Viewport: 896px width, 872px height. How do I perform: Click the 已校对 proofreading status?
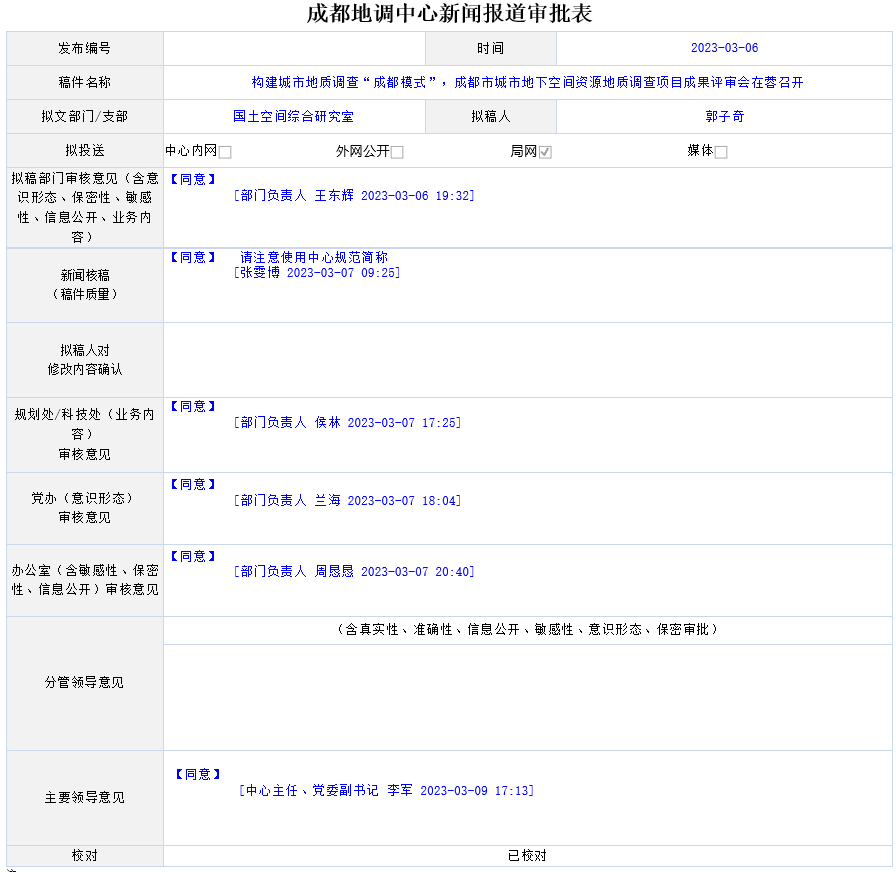(527, 856)
